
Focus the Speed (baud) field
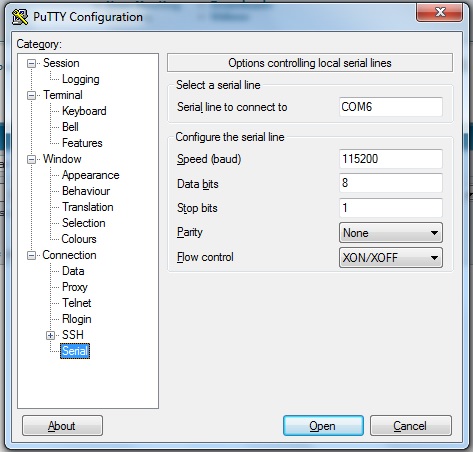click(x=391, y=159)
